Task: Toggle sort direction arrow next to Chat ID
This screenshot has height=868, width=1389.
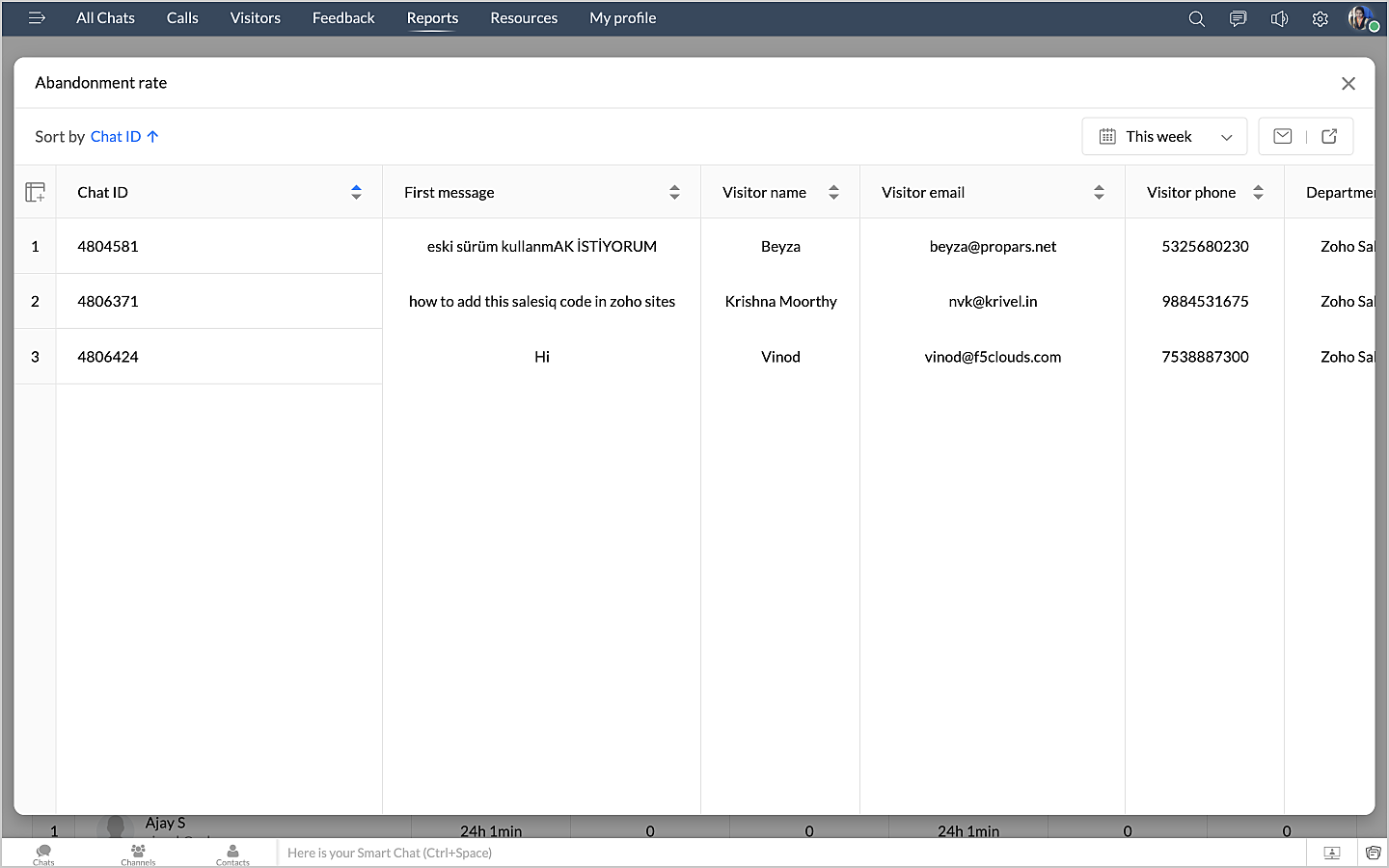Action: [x=152, y=136]
